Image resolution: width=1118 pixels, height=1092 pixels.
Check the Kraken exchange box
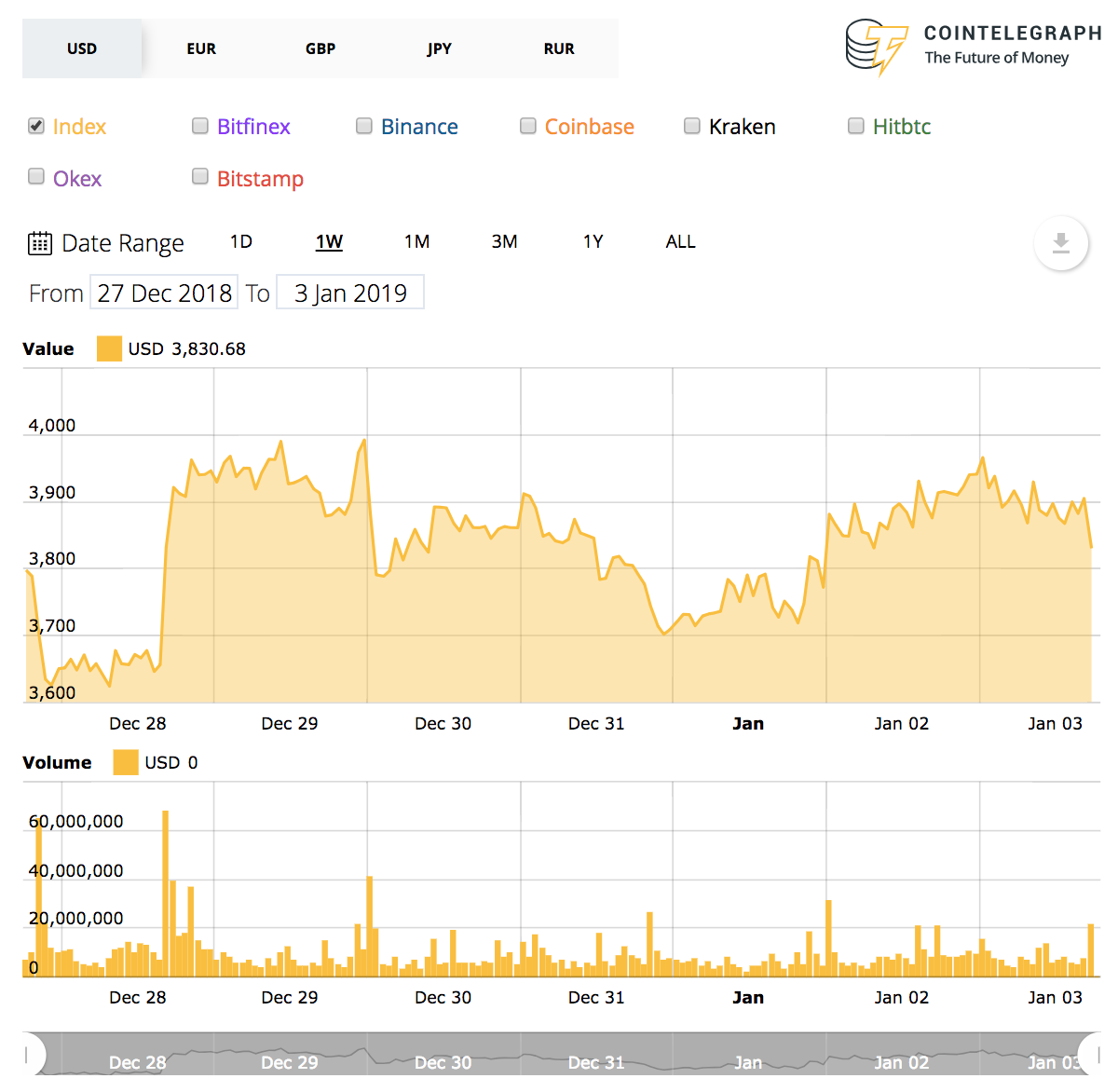(x=692, y=126)
